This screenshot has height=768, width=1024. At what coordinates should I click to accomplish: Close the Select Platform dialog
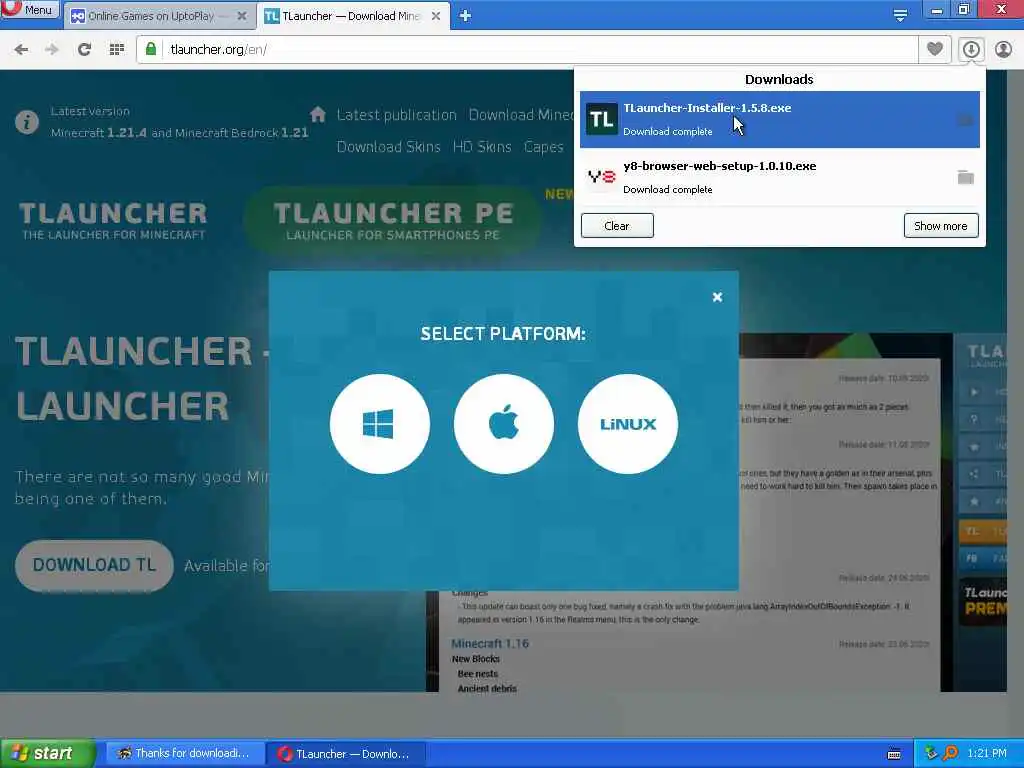[717, 297]
